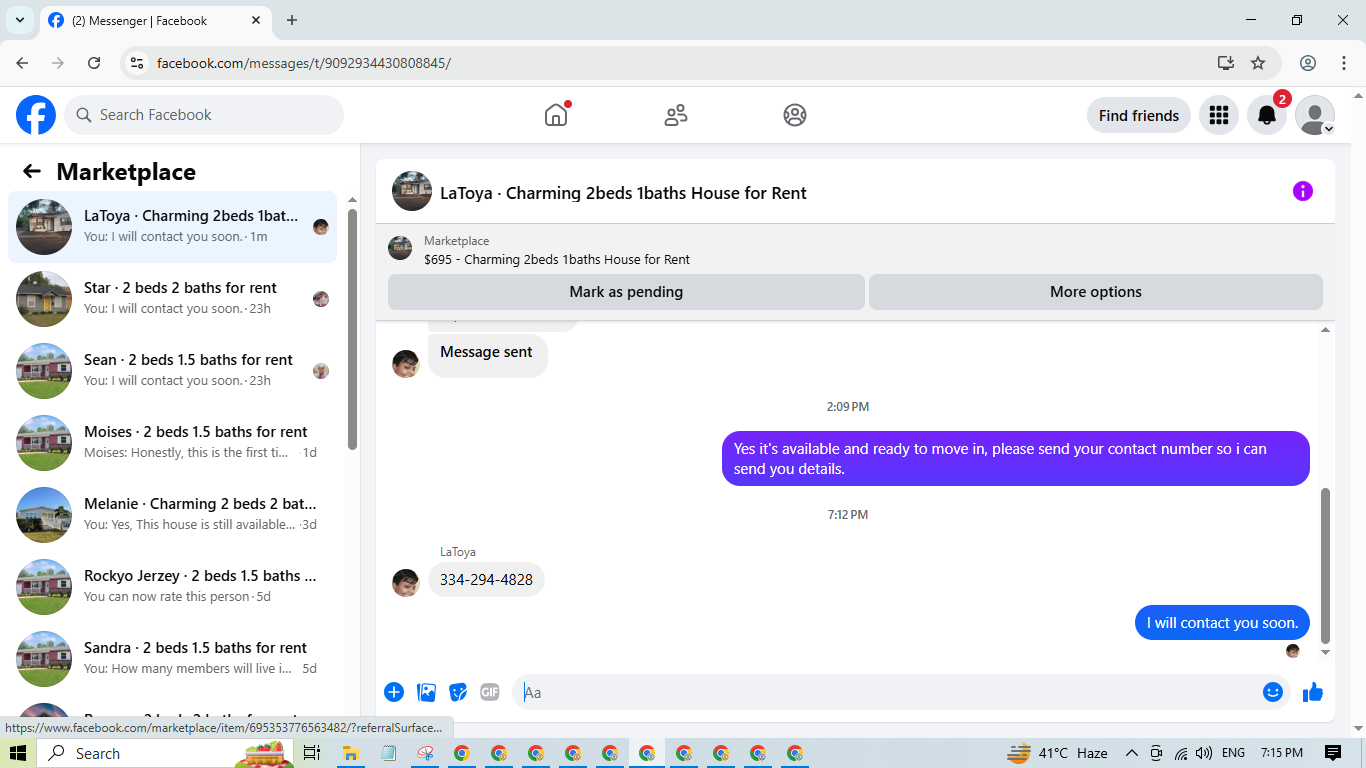Open the volume control in system tray
This screenshot has width=1366, height=768.
tap(1203, 753)
